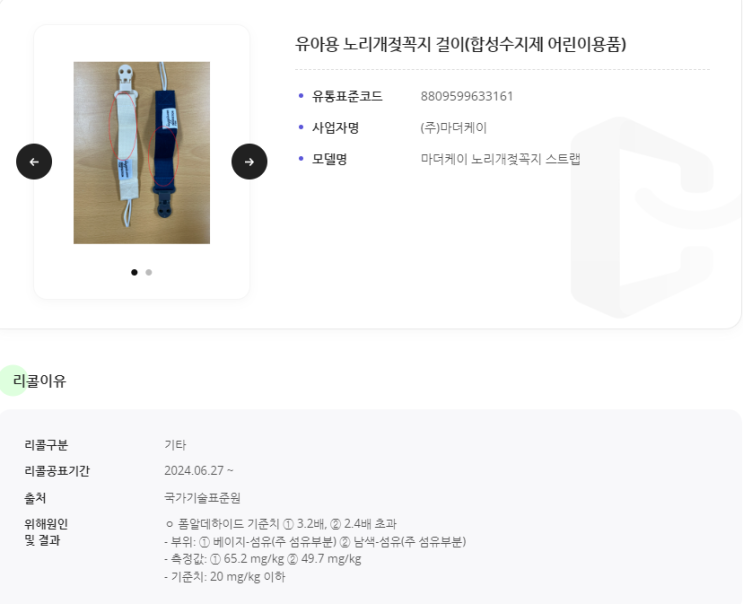Show the previous product image with left arrow
This screenshot has width=743, height=604.
pos(34,162)
